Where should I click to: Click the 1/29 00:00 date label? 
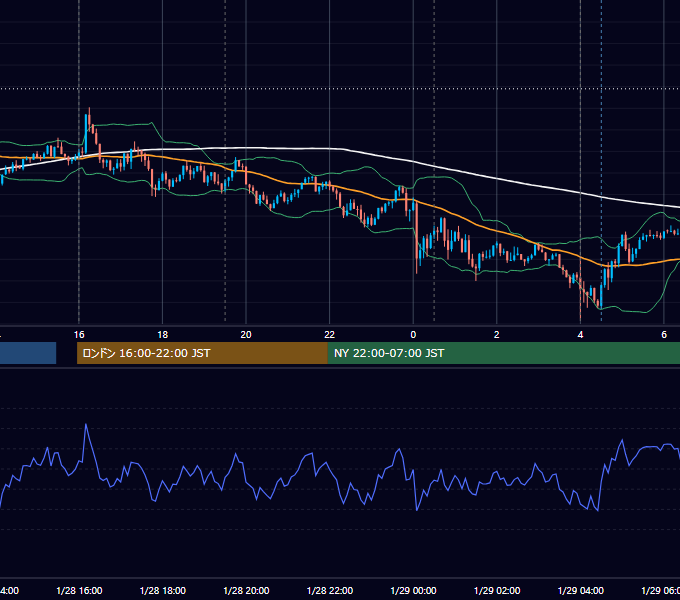[413, 590]
